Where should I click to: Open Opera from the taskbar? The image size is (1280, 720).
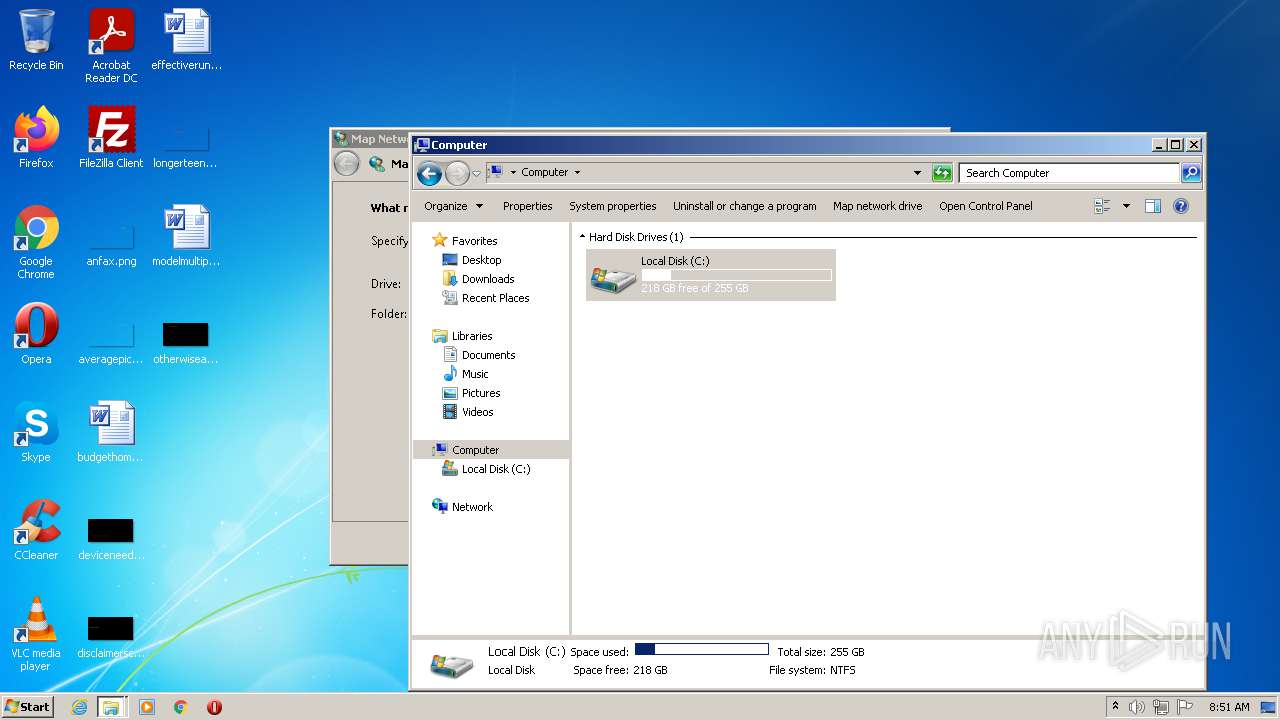(x=214, y=707)
